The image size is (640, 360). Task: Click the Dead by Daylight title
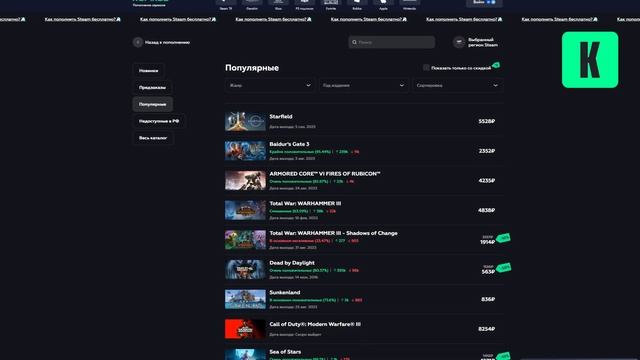[292, 263]
